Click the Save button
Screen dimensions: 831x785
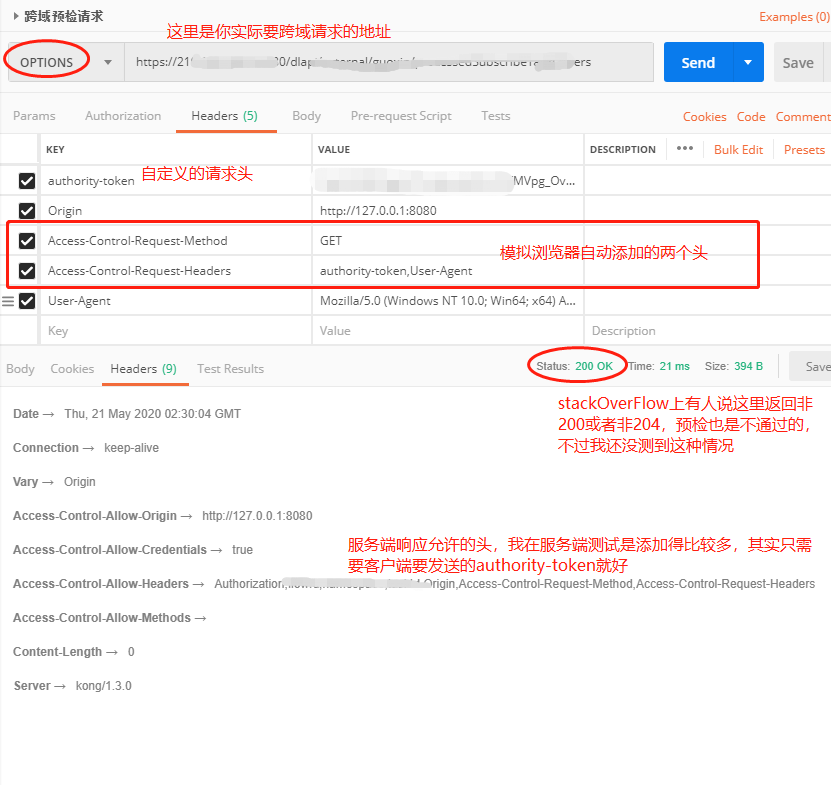(x=799, y=62)
